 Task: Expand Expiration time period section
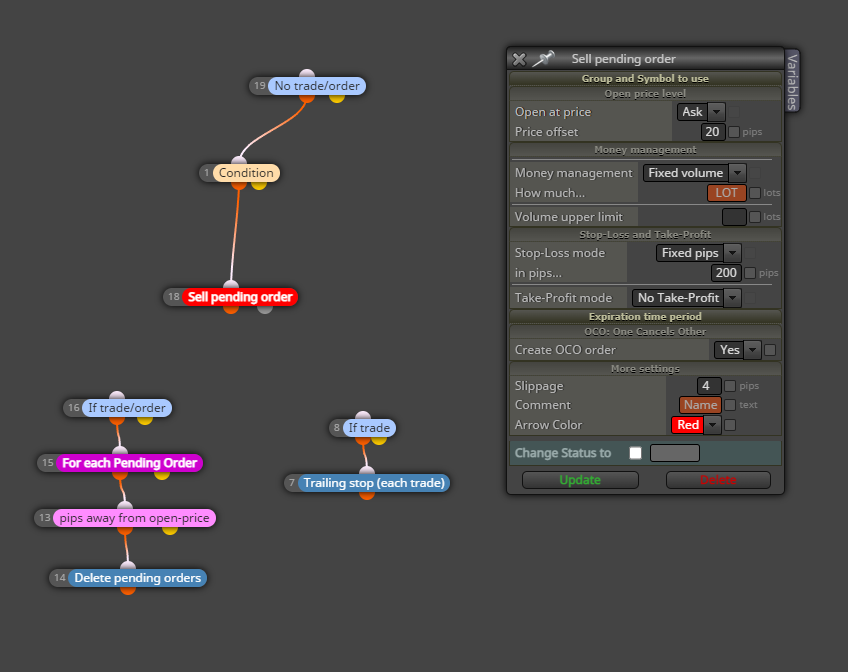tap(645, 316)
